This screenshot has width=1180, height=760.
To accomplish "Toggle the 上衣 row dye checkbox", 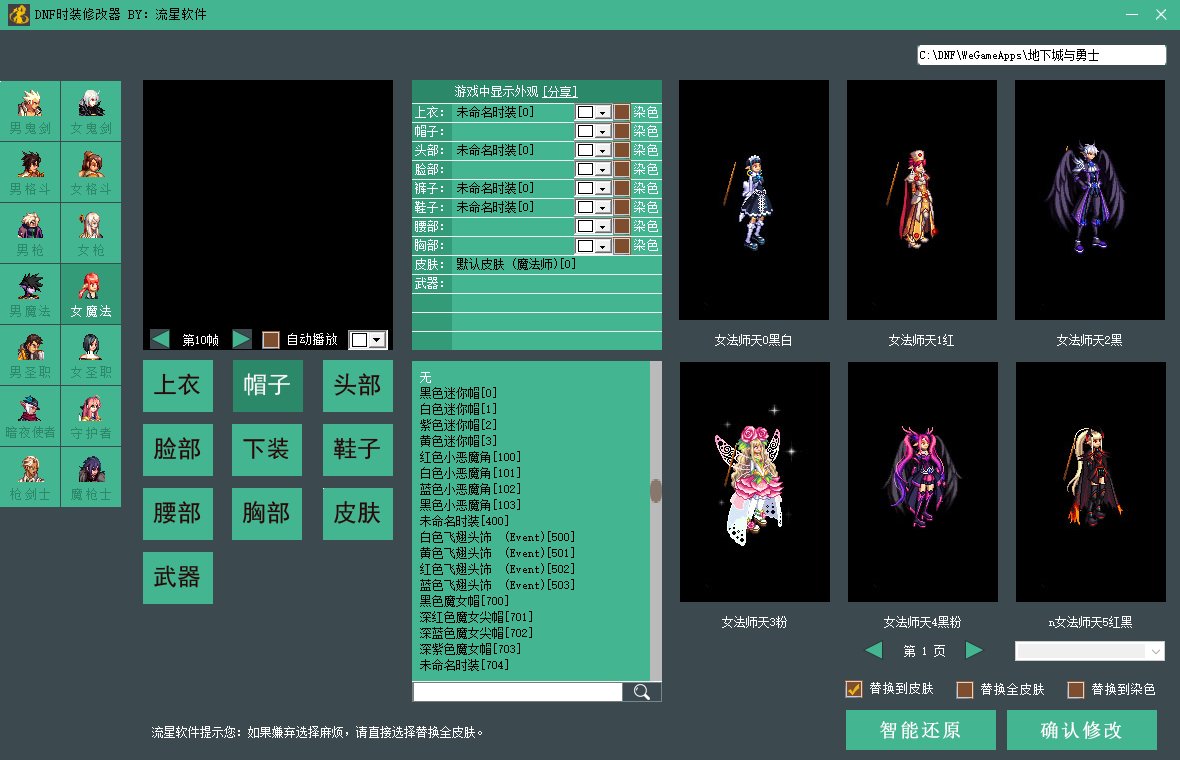I will pos(622,112).
